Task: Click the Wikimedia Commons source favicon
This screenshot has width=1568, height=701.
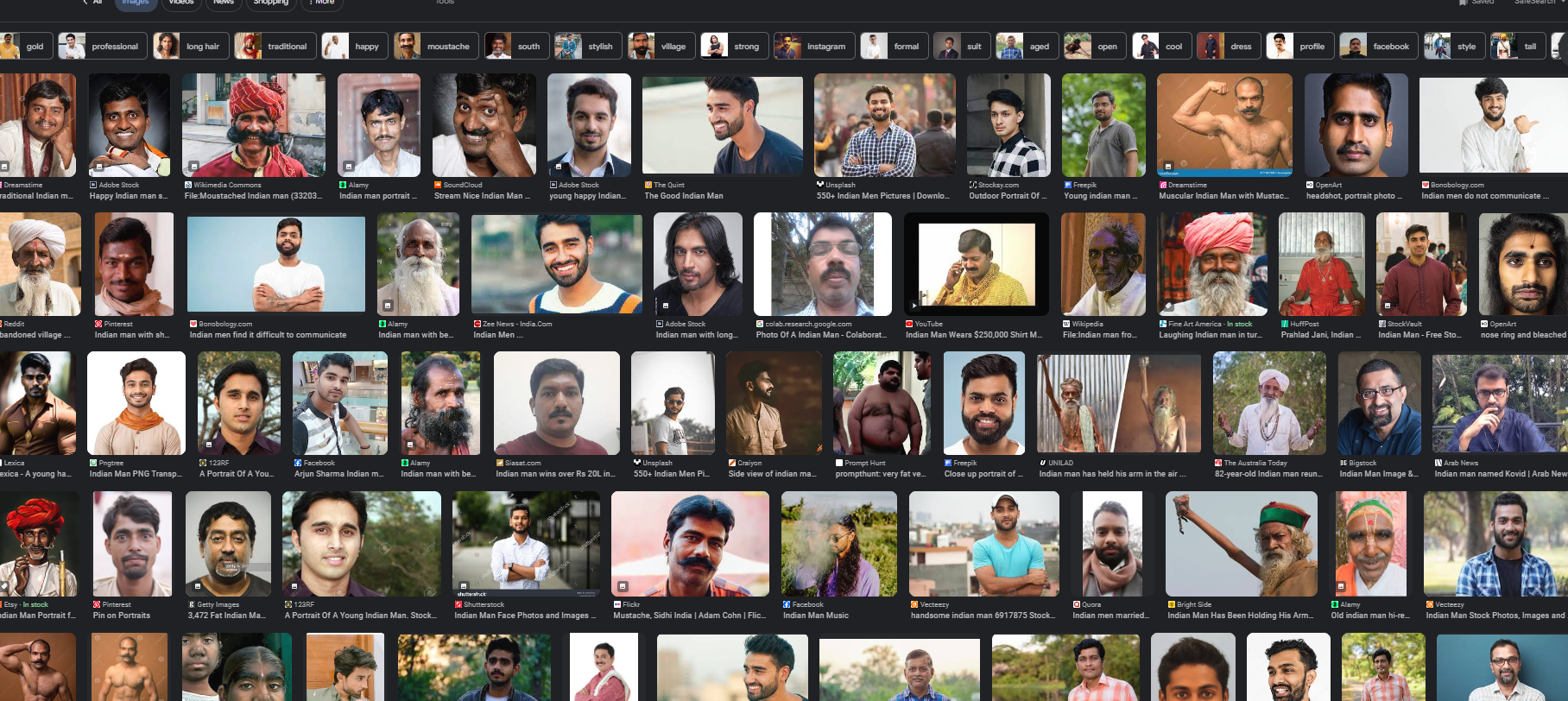Action: pyautogui.click(x=188, y=185)
